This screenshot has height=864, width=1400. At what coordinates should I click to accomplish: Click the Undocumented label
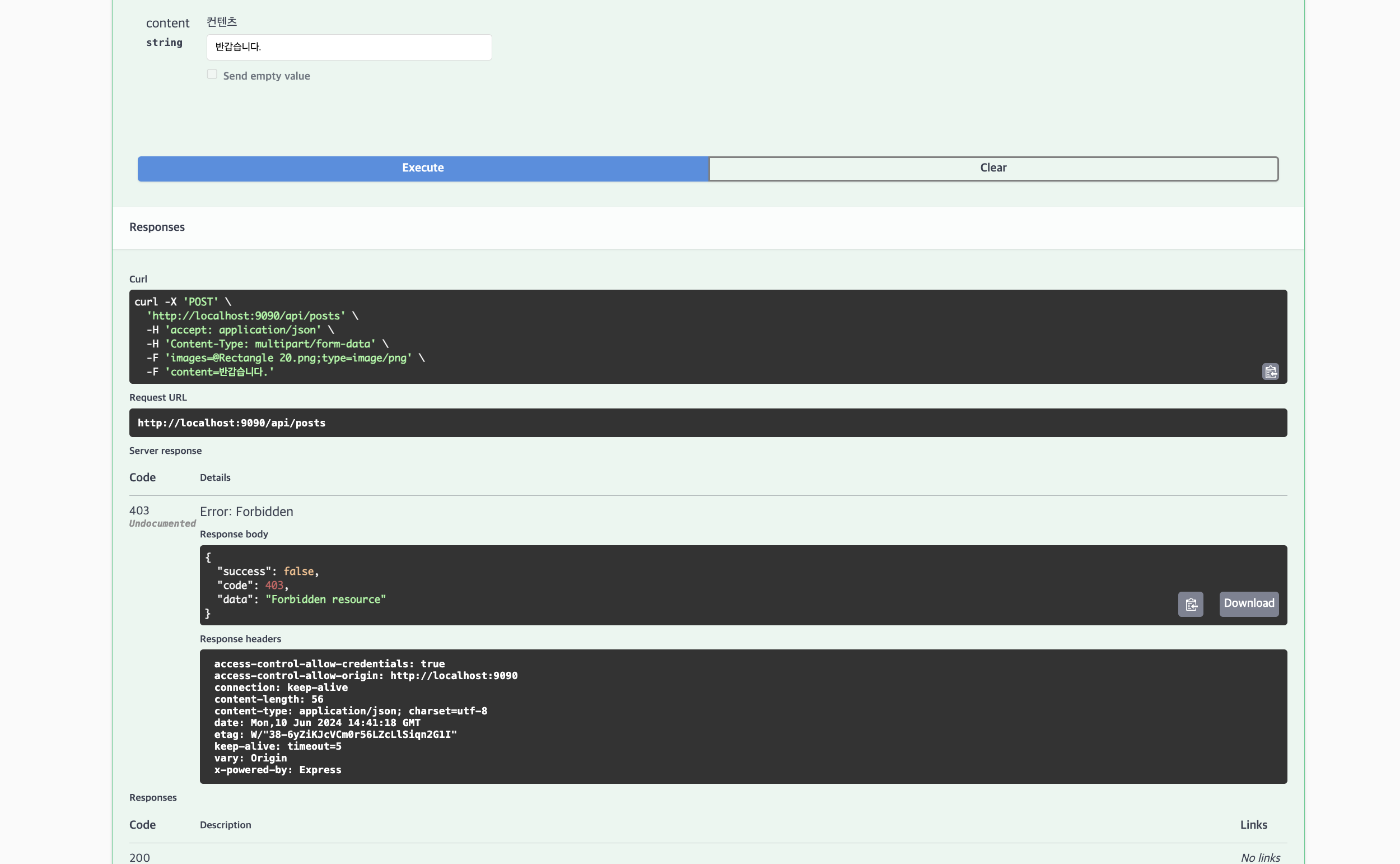point(162,523)
